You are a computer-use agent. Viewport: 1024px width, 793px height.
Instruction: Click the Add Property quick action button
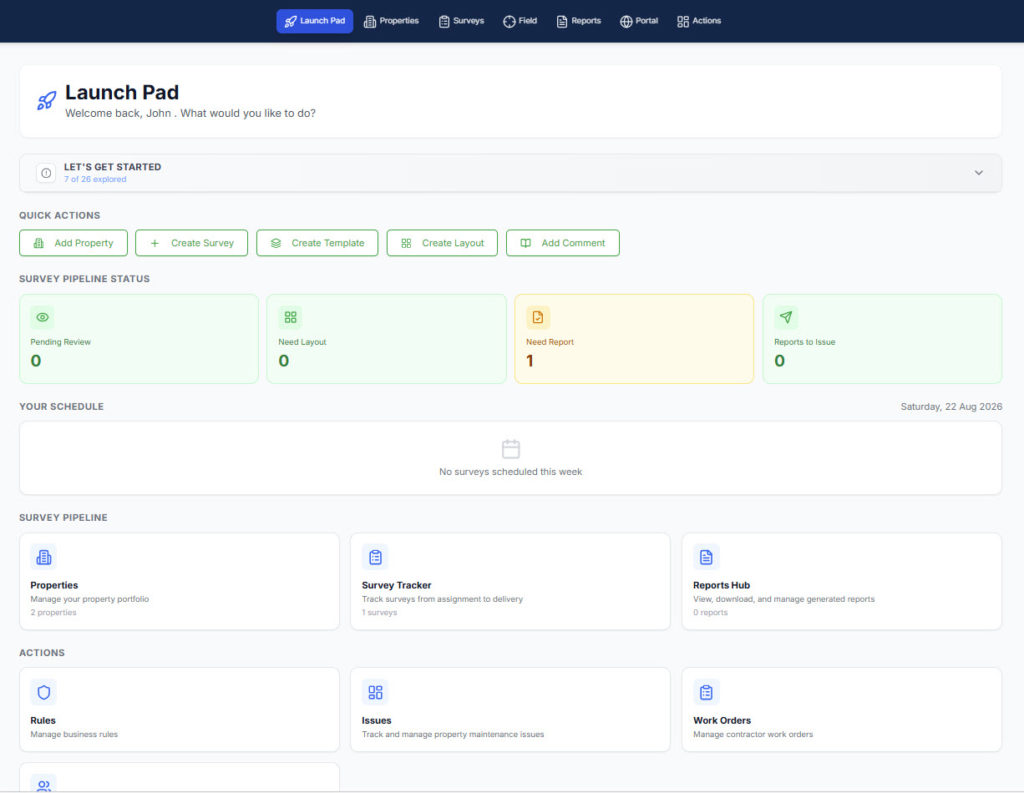(x=74, y=243)
